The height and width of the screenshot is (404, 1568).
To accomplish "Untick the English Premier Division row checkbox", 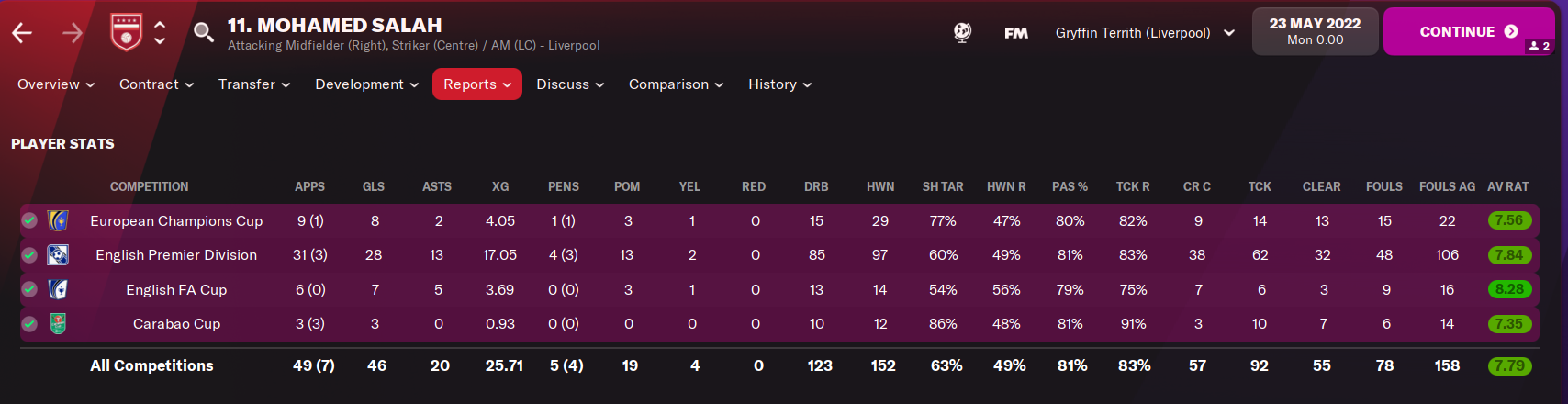I will pos(29,255).
